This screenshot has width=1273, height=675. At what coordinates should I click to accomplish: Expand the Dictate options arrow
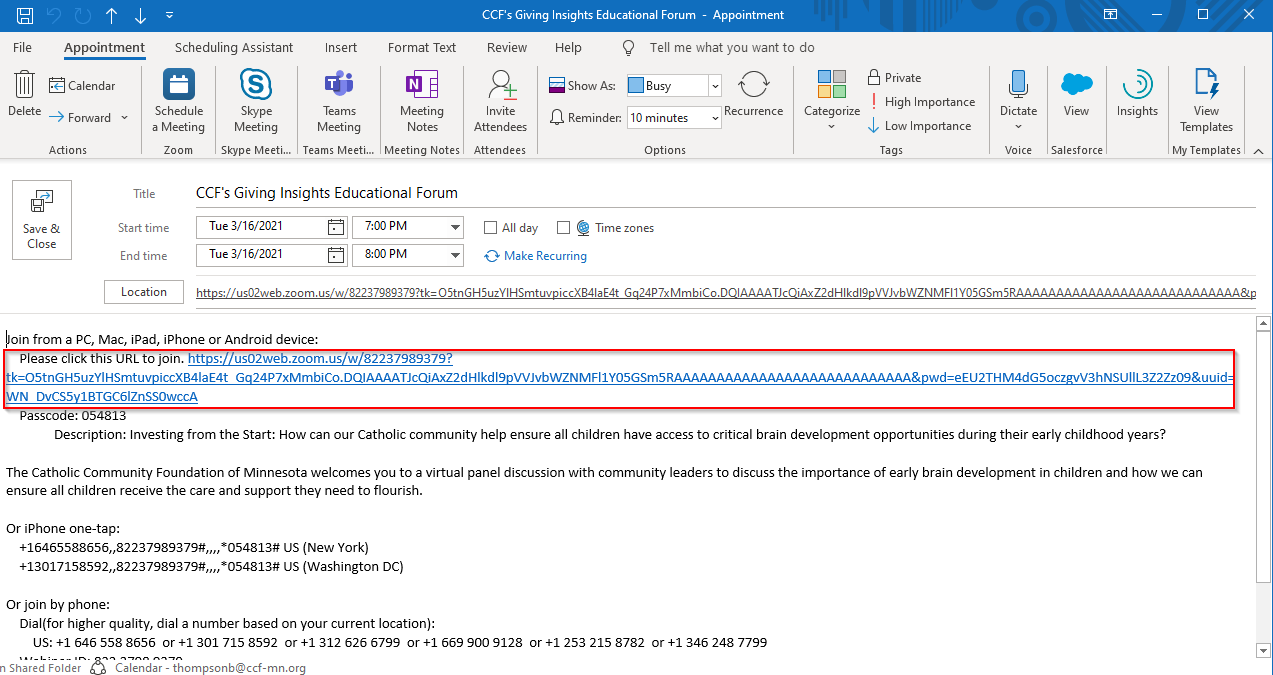point(1018,127)
